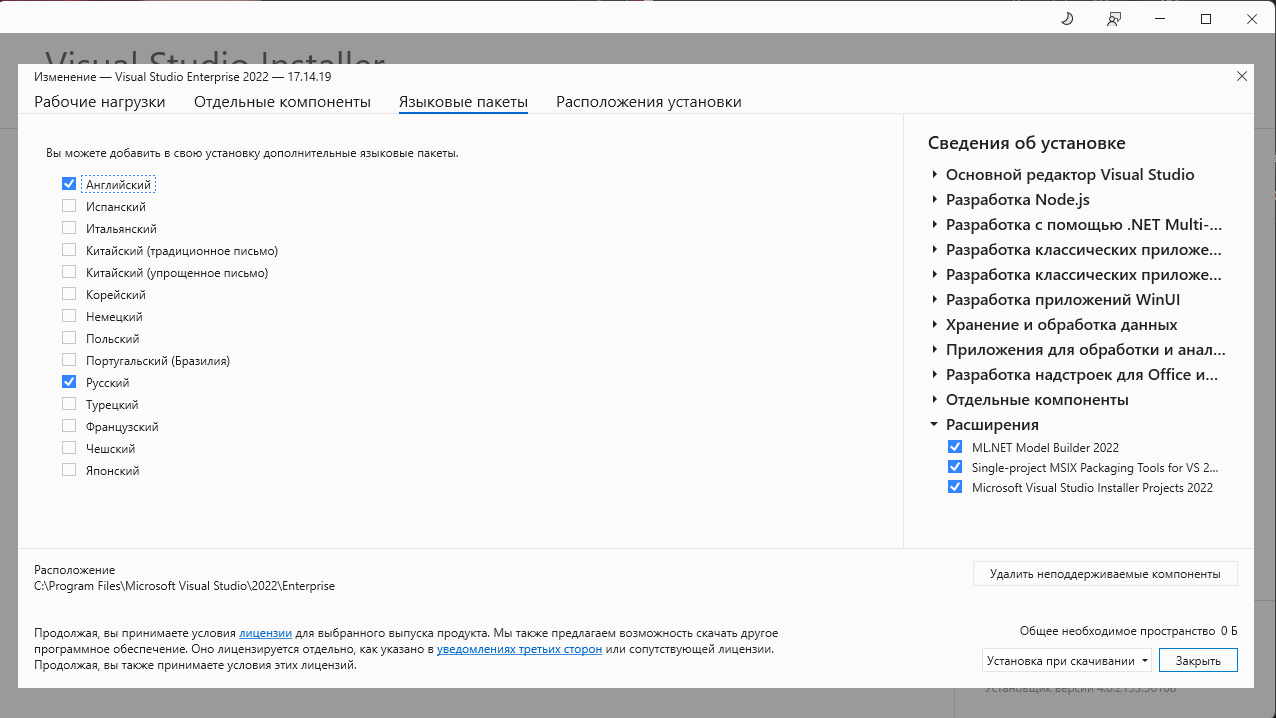This screenshot has height=718, width=1276.
Task: Expand Хранение и обработка данных node
Action: tap(934, 325)
